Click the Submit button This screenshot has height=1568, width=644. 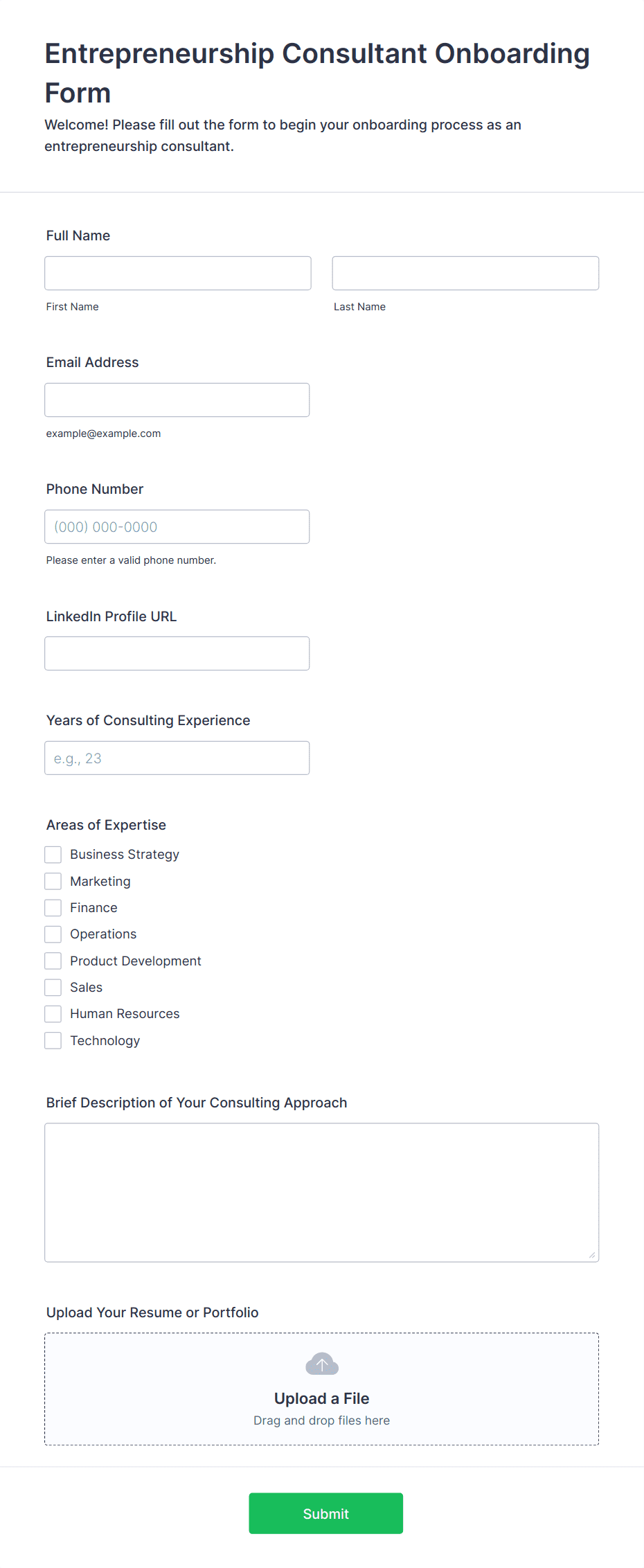pyautogui.click(x=326, y=1513)
